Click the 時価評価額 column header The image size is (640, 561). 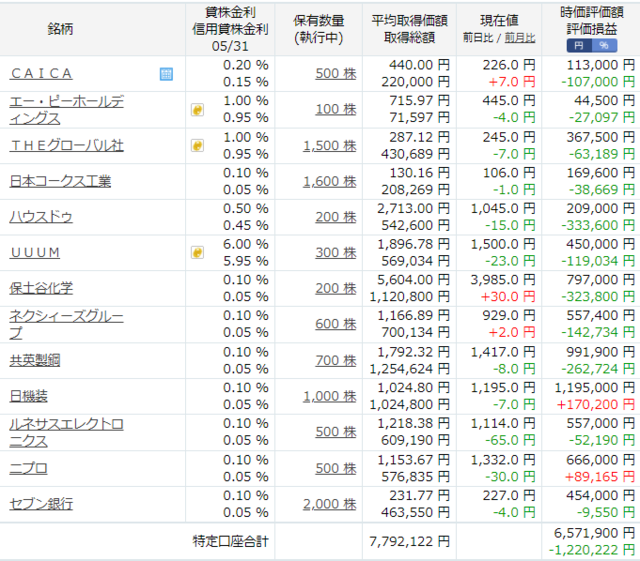point(592,12)
